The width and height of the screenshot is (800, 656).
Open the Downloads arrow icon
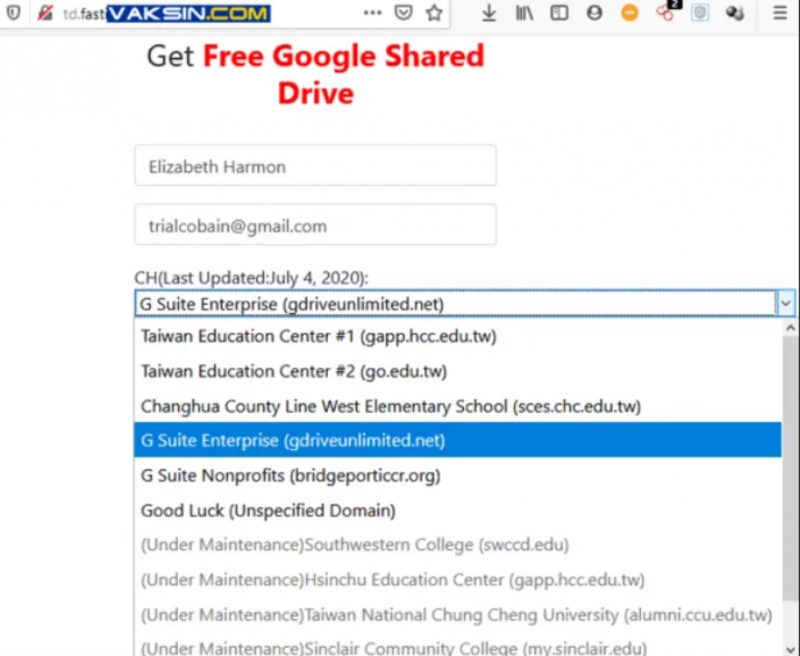coord(489,13)
